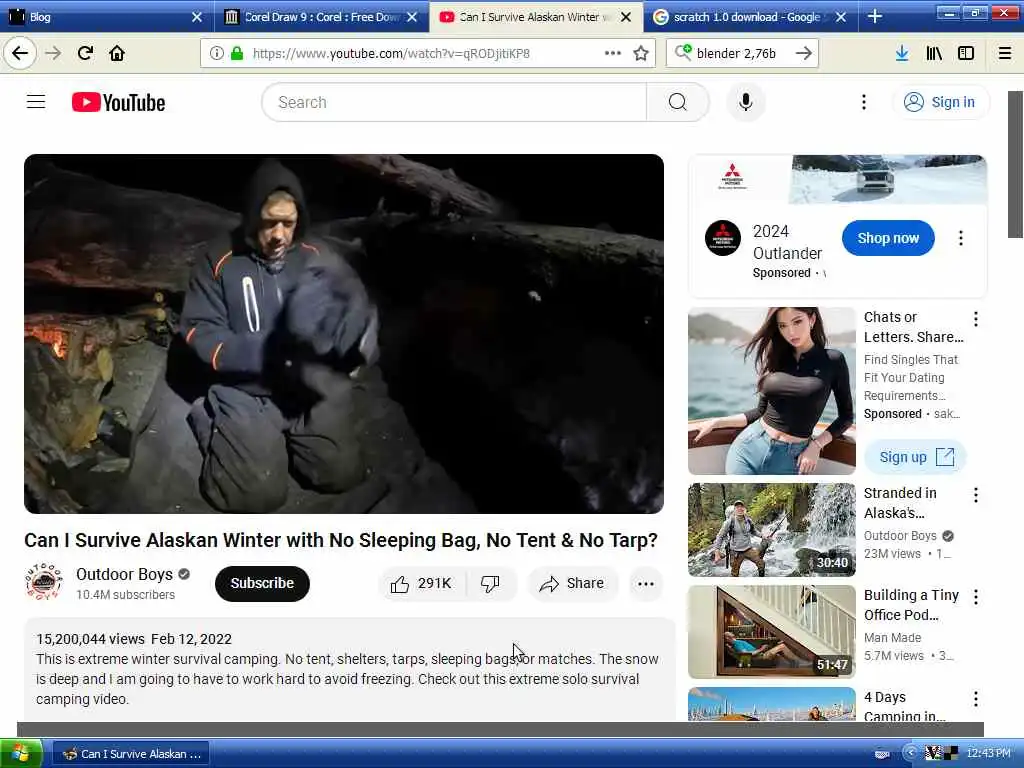This screenshot has height=768, width=1024.
Task: Open YouTube settings three-dot menu
Action: click(864, 102)
